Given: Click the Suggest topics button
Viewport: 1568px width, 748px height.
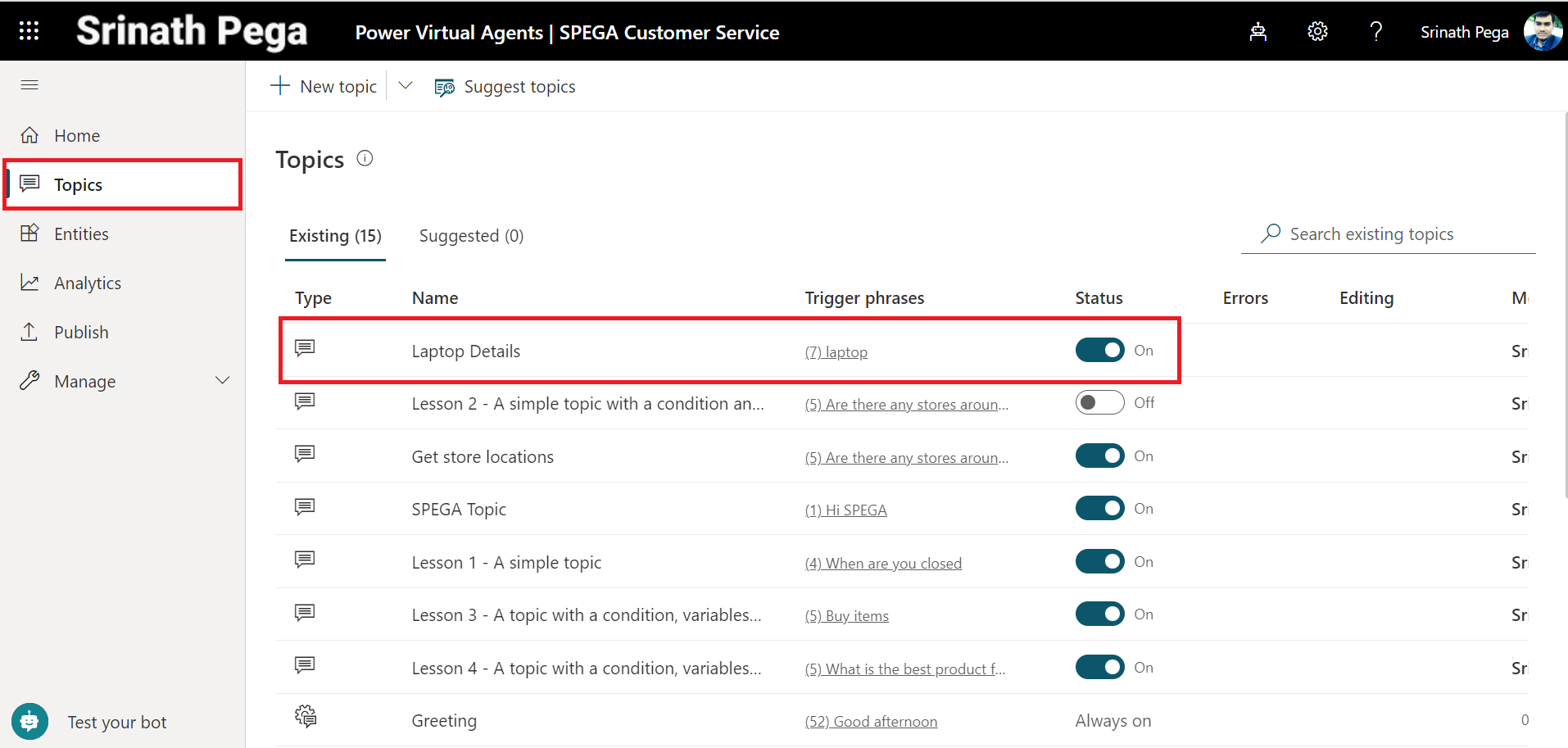Looking at the screenshot, I should coord(505,87).
